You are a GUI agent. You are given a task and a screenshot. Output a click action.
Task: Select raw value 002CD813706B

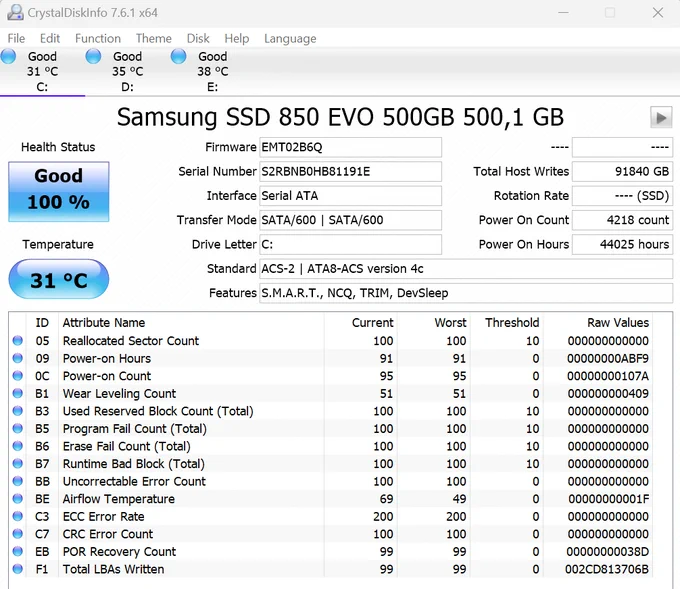[x=607, y=569]
